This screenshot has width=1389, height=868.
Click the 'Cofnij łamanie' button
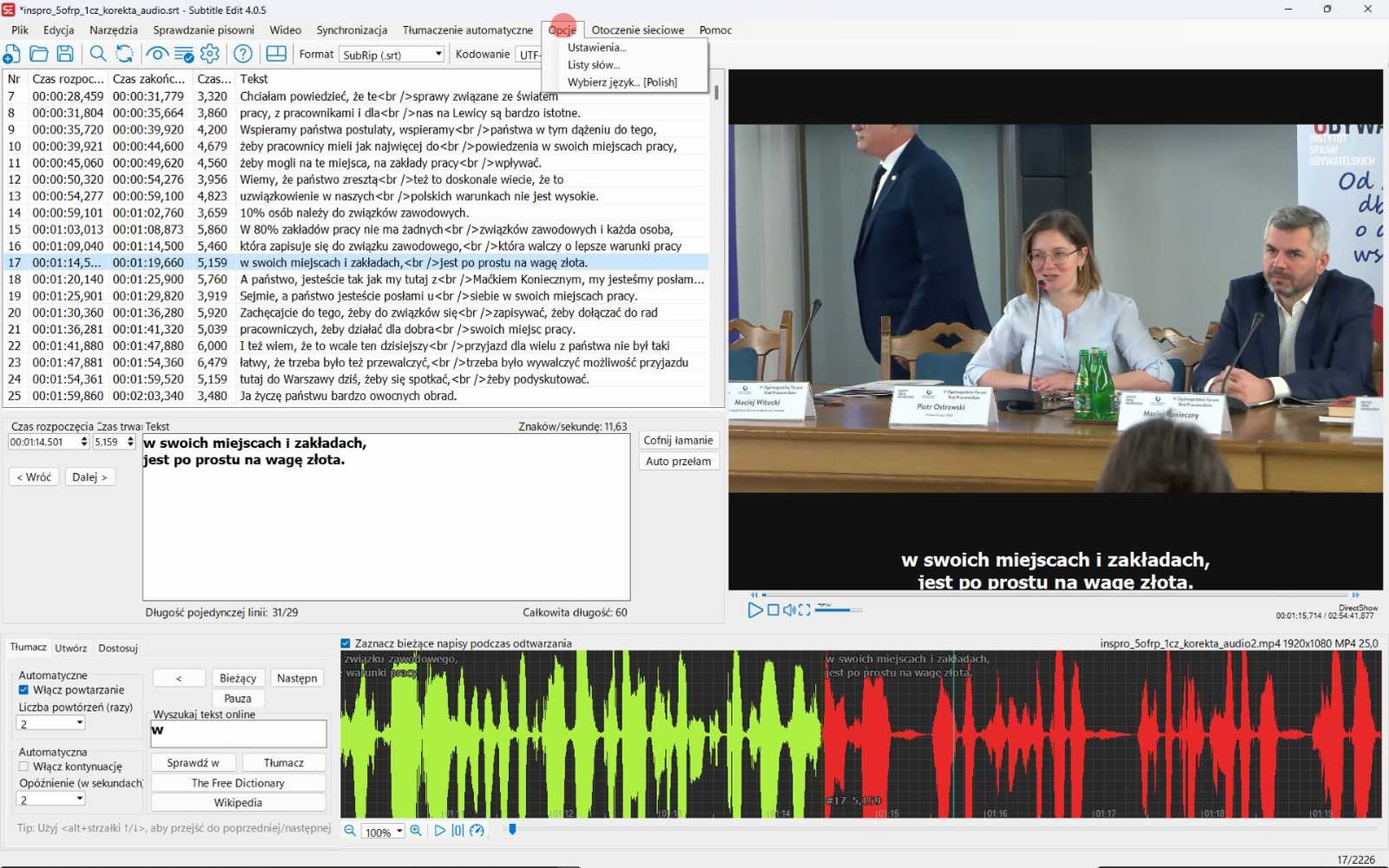pyautogui.click(x=678, y=440)
